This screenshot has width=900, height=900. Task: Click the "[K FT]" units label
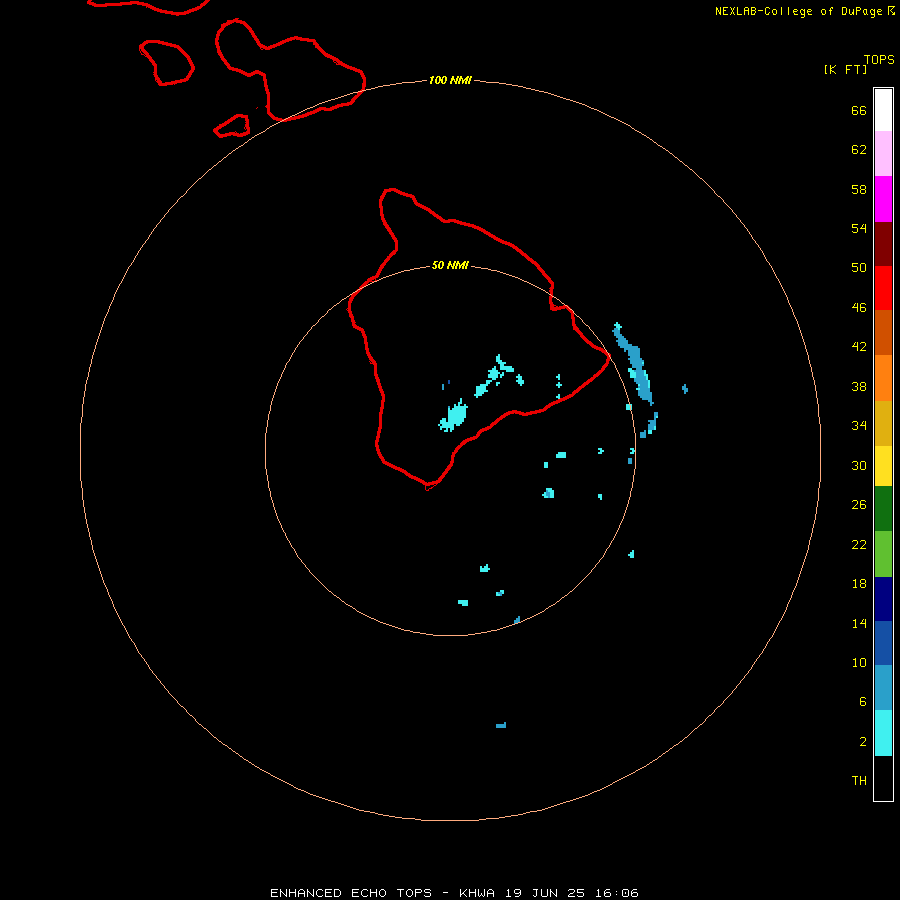pyautogui.click(x=845, y=69)
